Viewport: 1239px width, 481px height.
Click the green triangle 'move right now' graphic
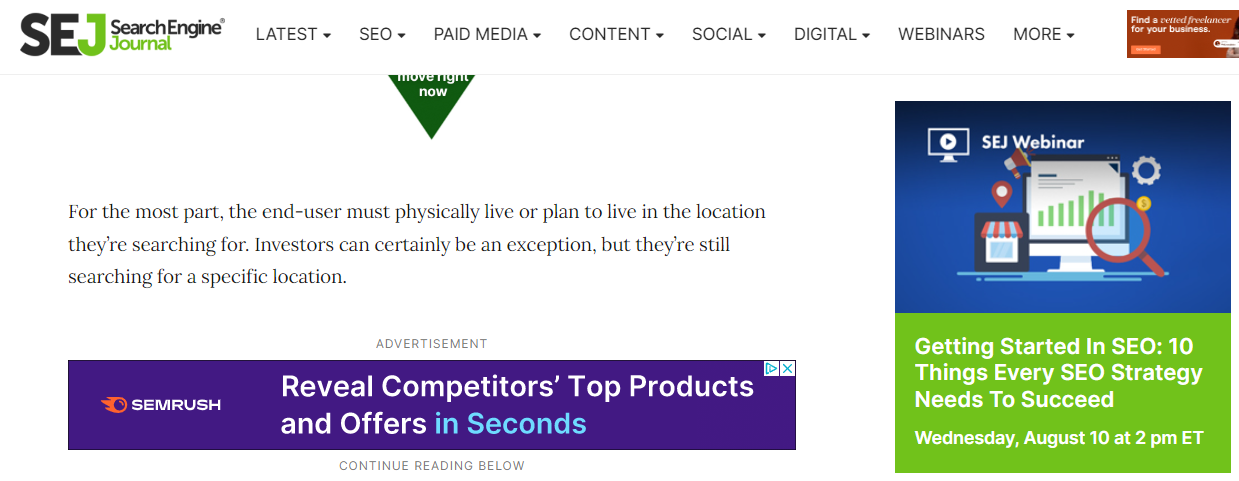point(432,100)
